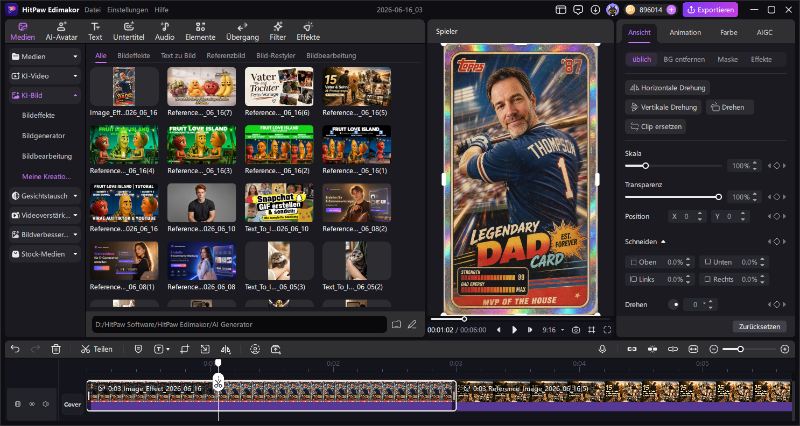This screenshot has width=800, height=426.
Task: Zoom in timeline with plus icon
Action: pos(785,349)
